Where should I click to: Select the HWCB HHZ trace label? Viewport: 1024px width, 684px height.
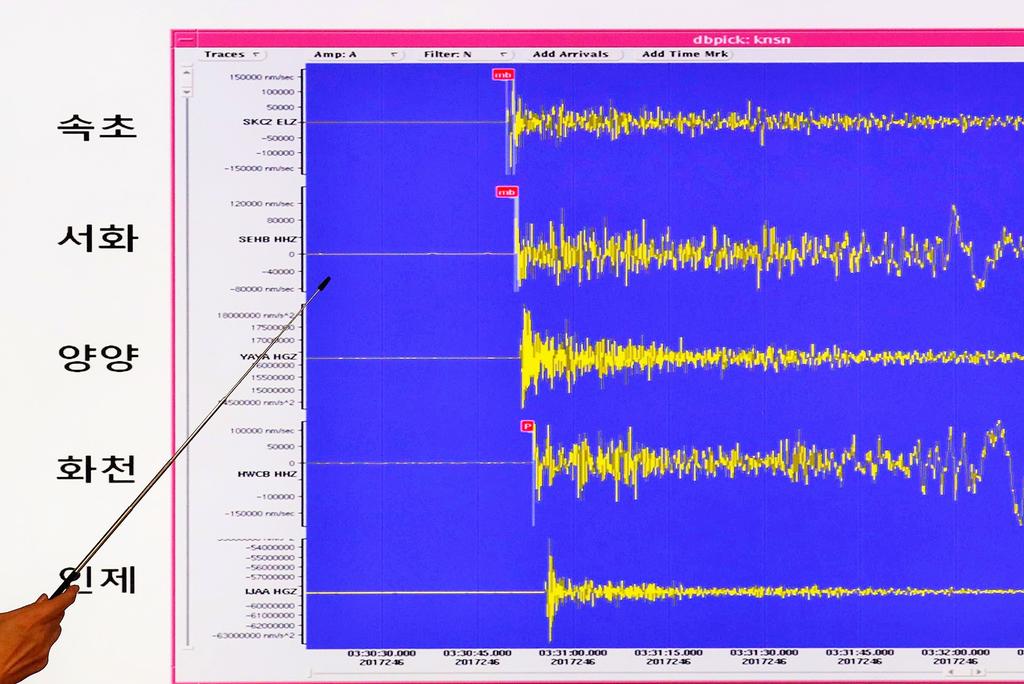267,473
